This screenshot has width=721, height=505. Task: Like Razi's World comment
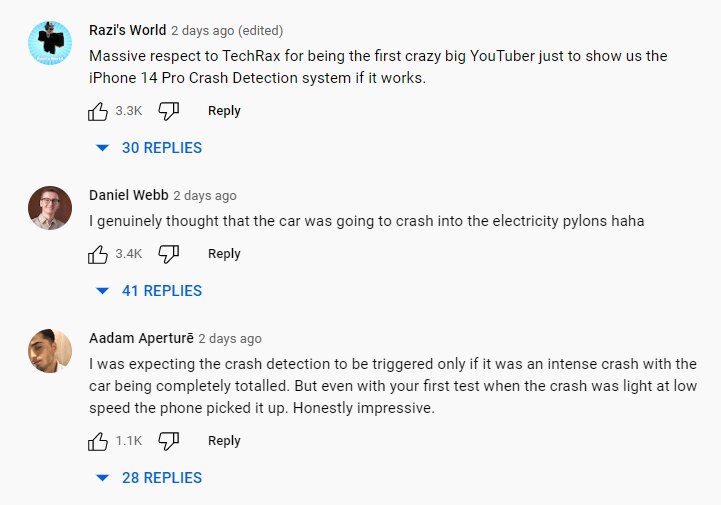click(98, 111)
